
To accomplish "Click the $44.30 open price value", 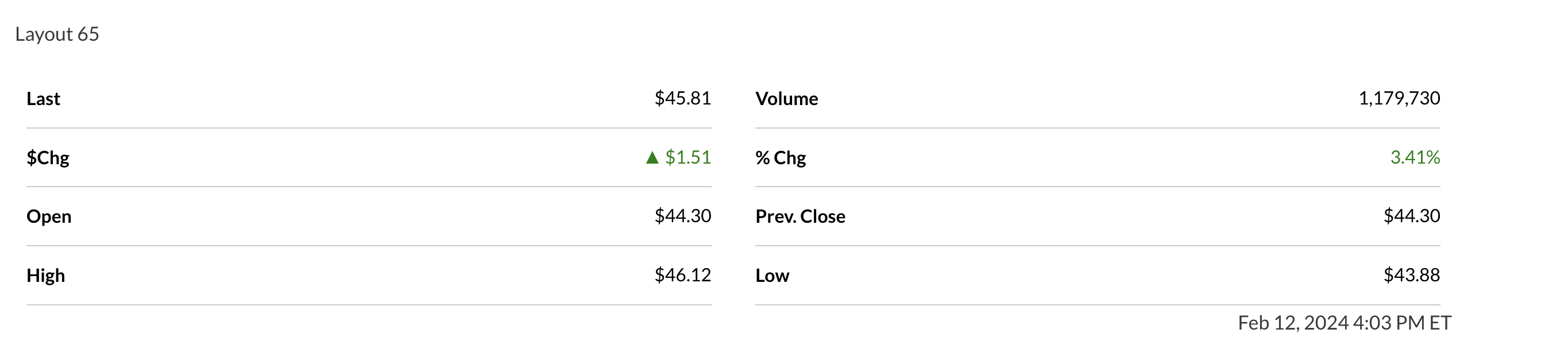I will [x=682, y=216].
